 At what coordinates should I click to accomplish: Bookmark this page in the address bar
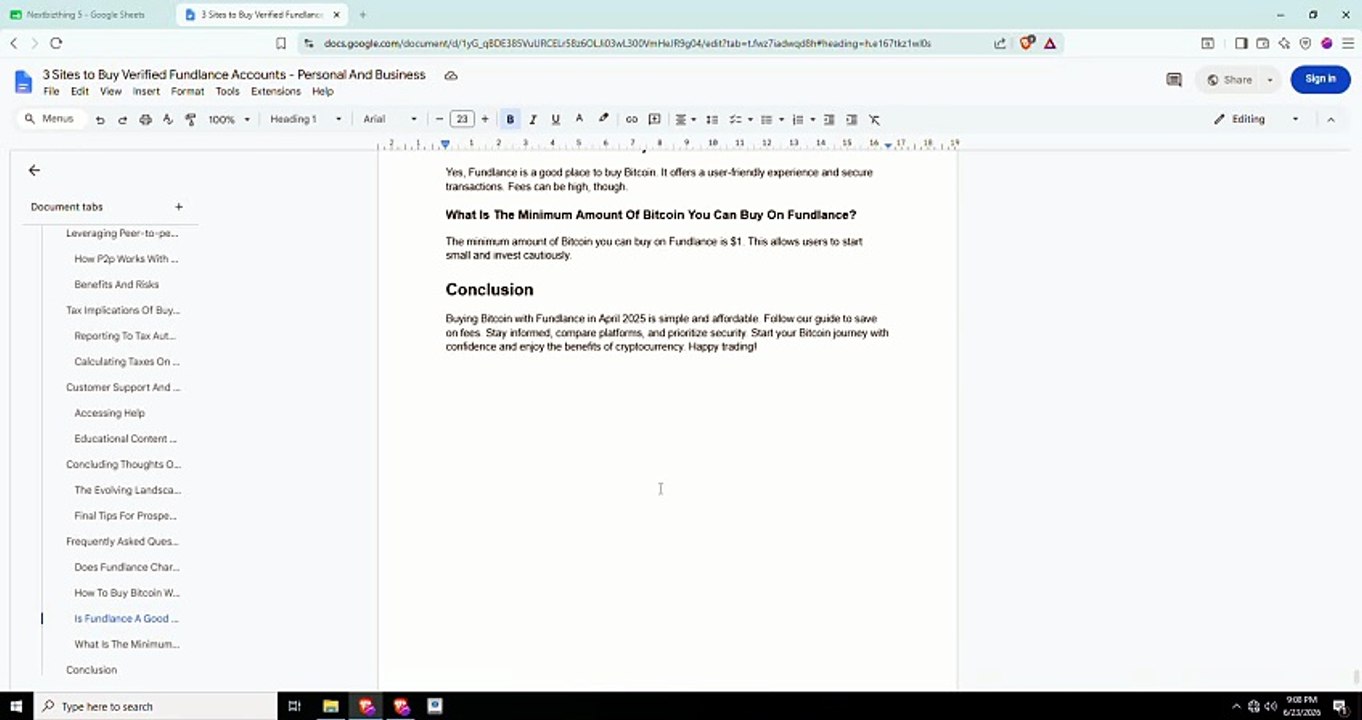[281, 43]
